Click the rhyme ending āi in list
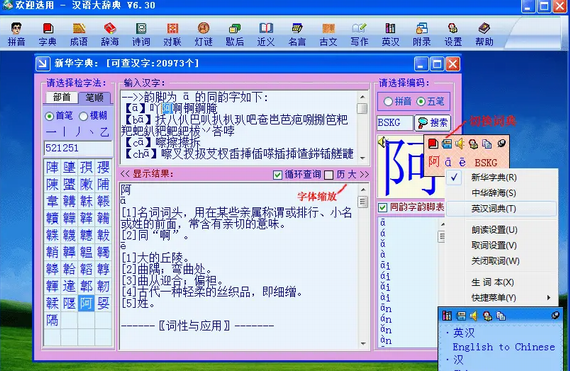The height and width of the screenshot is (371, 570). 385,266
